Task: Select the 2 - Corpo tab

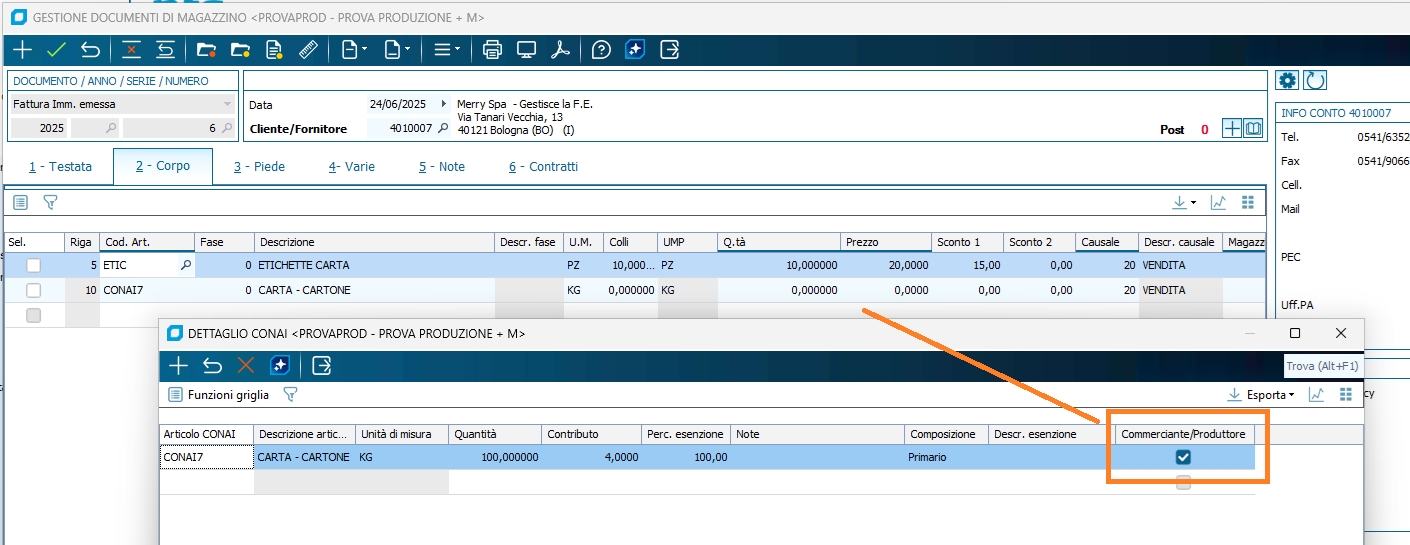Action: (x=163, y=166)
